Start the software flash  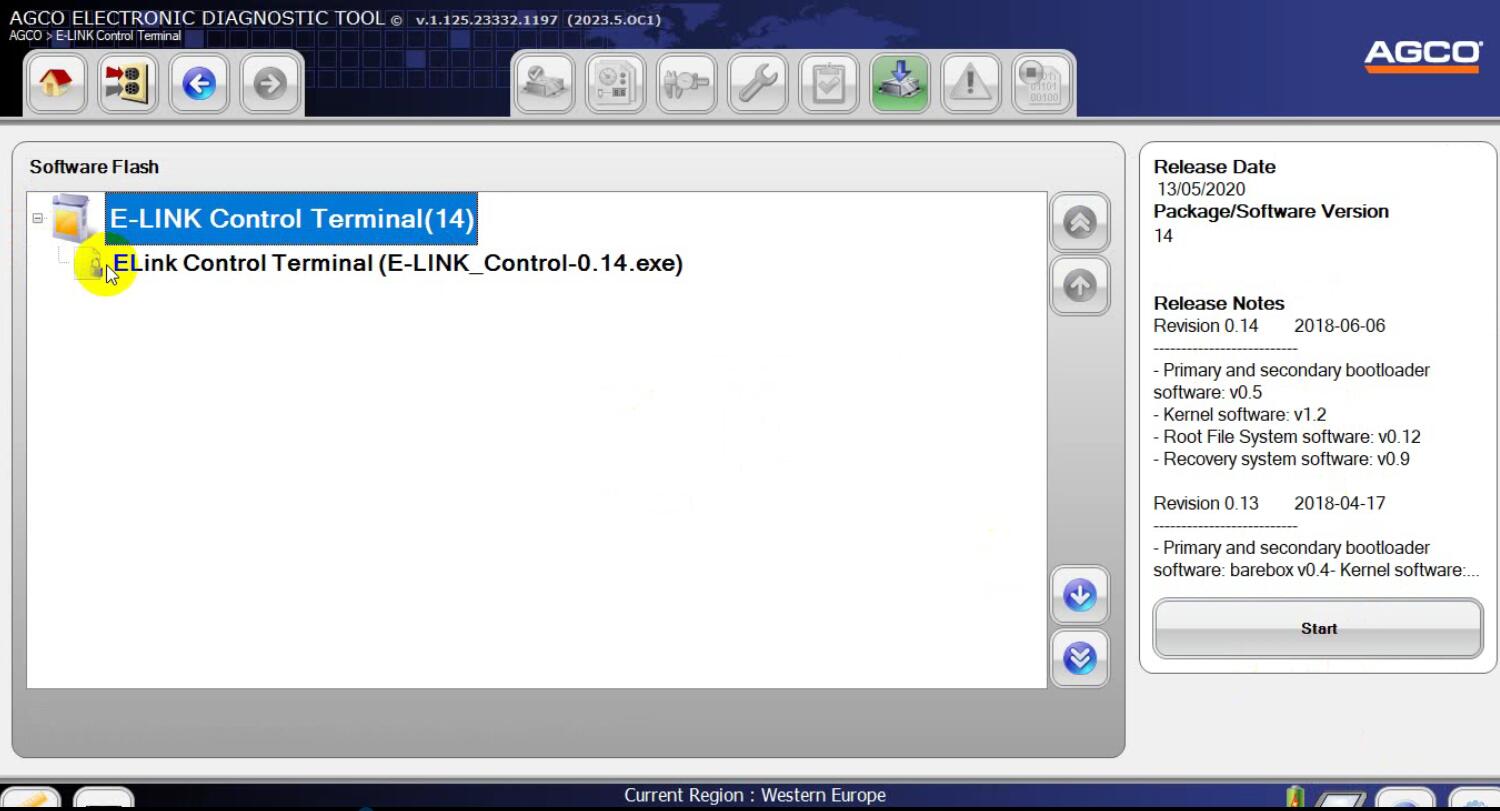pyautogui.click(x=1318, y=628)
